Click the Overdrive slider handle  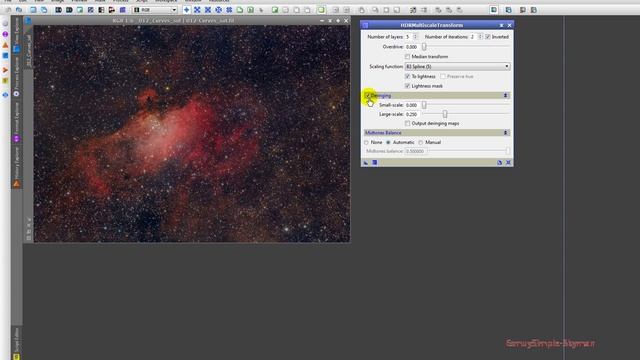(x=424, y=47)
